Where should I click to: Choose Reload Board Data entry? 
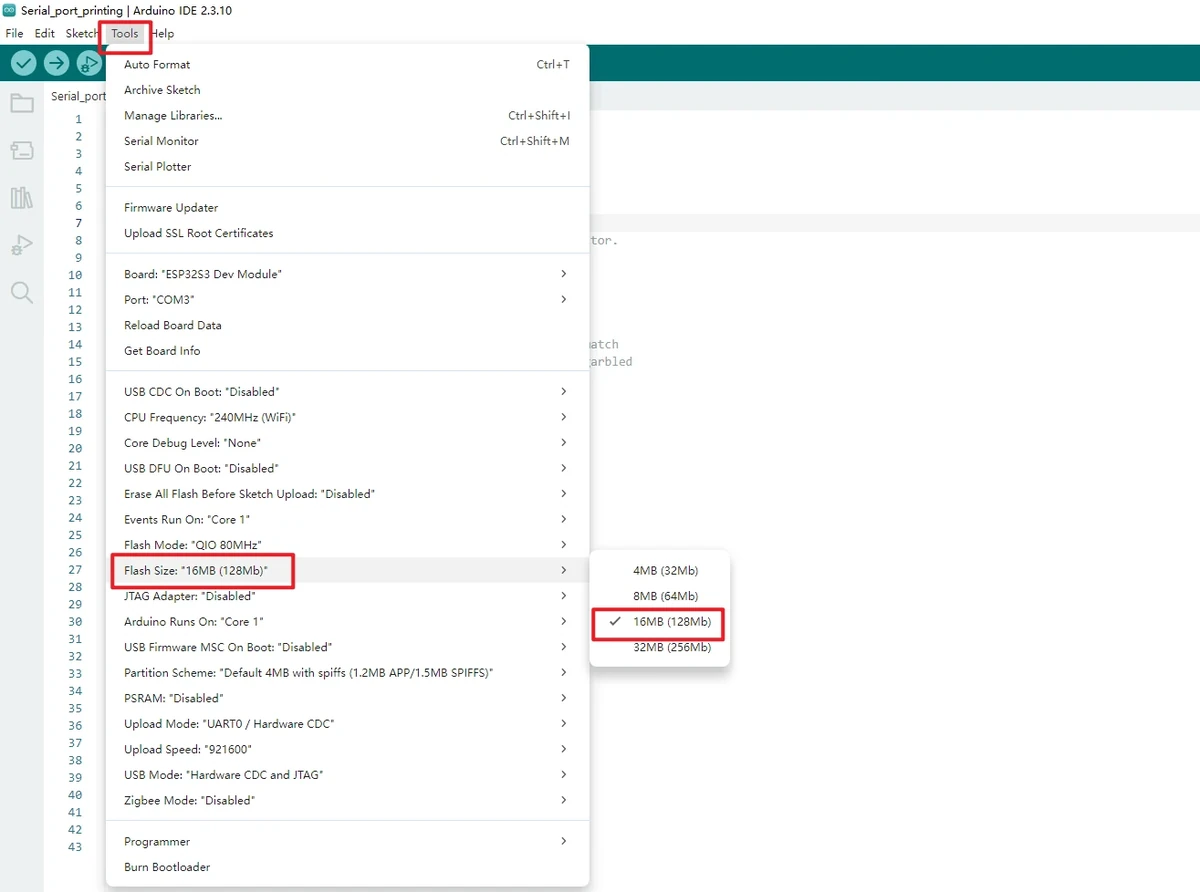(x=348, y=325)
